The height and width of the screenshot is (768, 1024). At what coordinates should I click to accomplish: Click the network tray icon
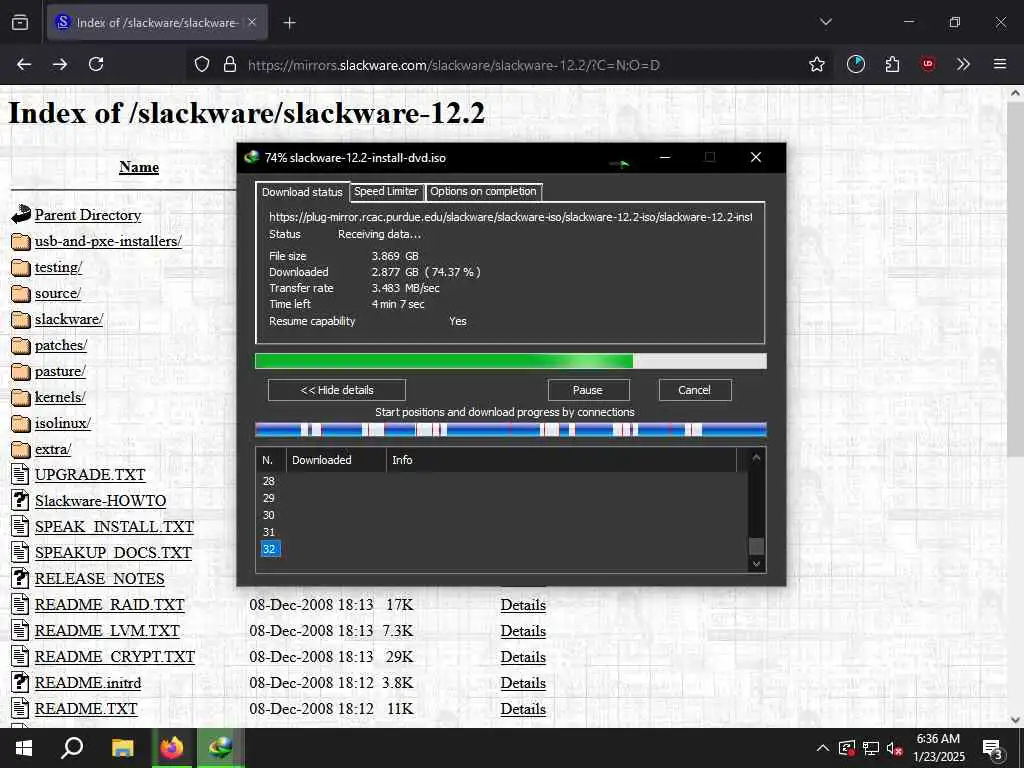coord(870,748)
